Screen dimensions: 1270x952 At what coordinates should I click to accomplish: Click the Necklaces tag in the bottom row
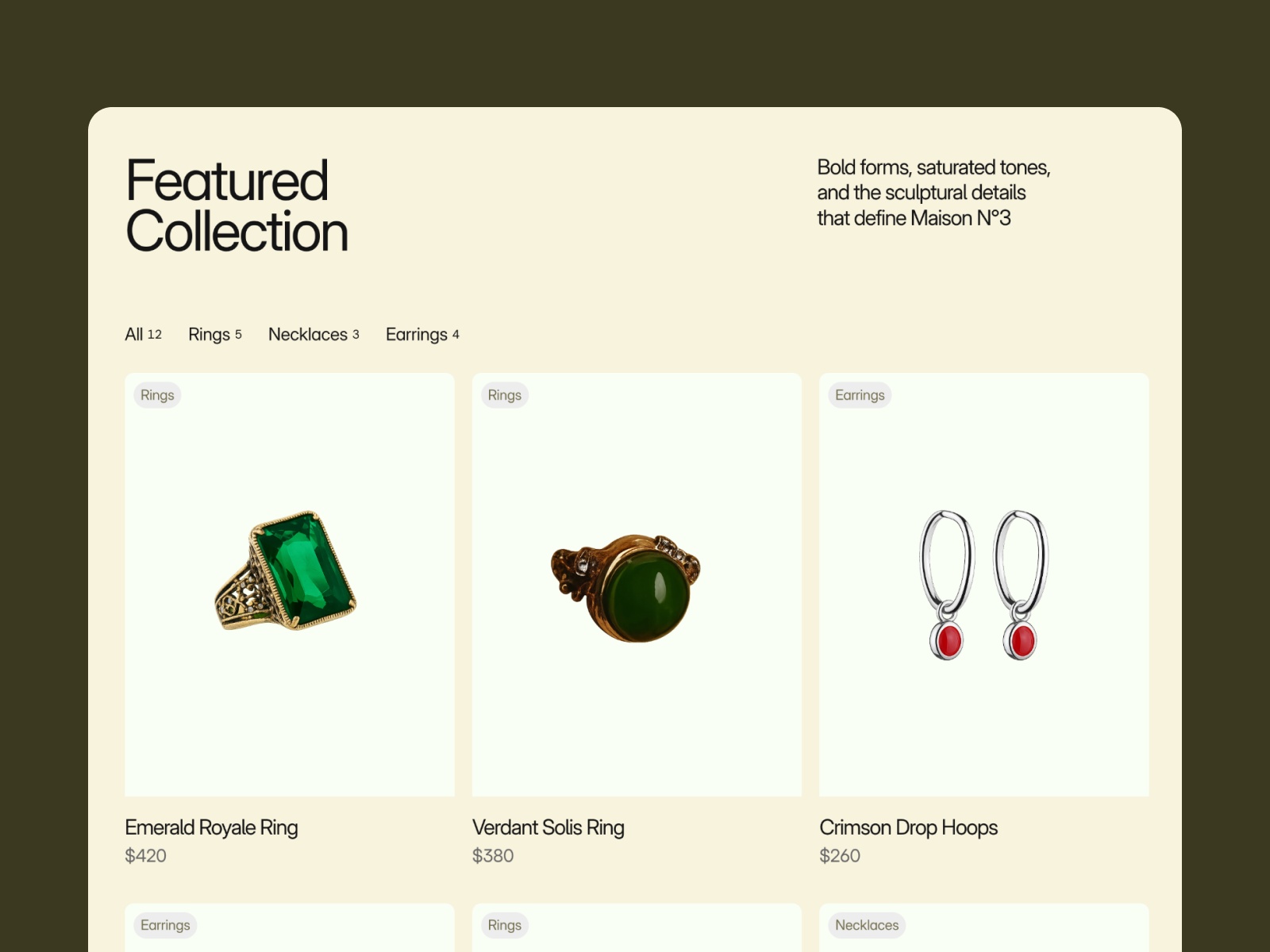click(x=867, y=925)
